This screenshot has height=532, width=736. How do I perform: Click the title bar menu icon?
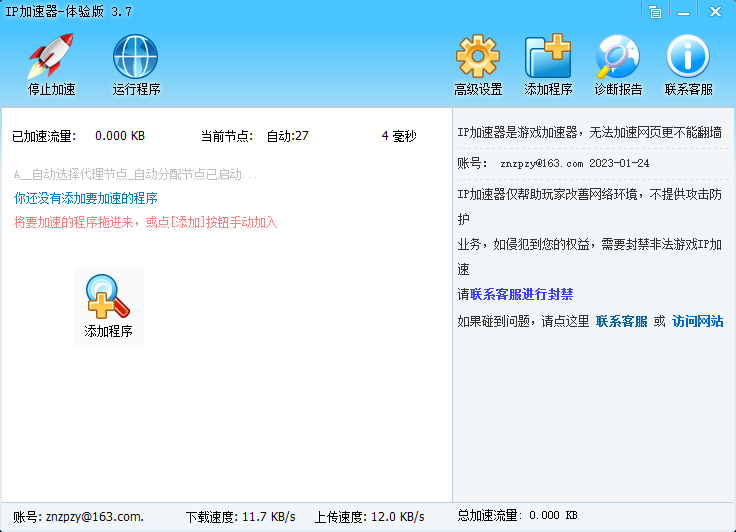(655, 12)
